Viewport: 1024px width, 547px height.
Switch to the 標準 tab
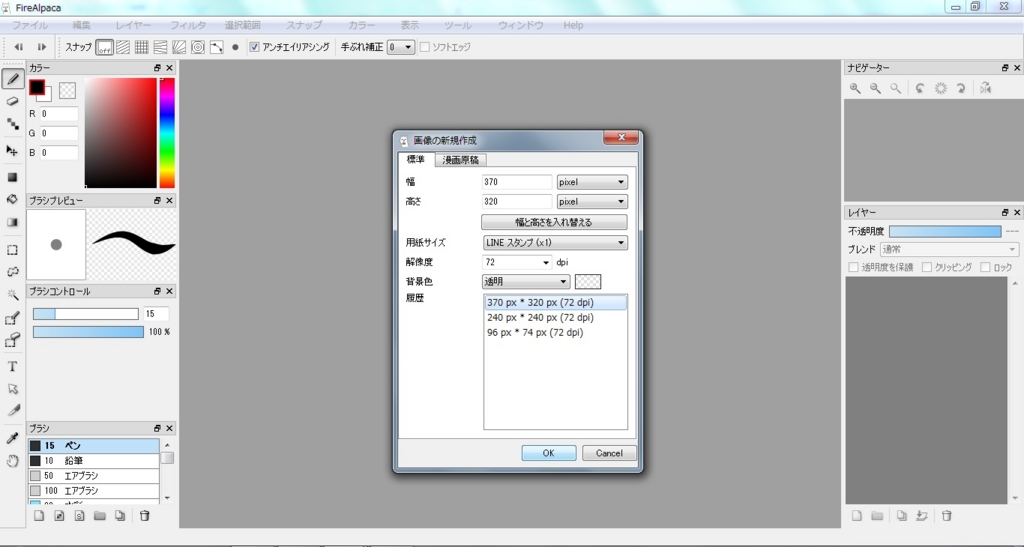[416, 159]
